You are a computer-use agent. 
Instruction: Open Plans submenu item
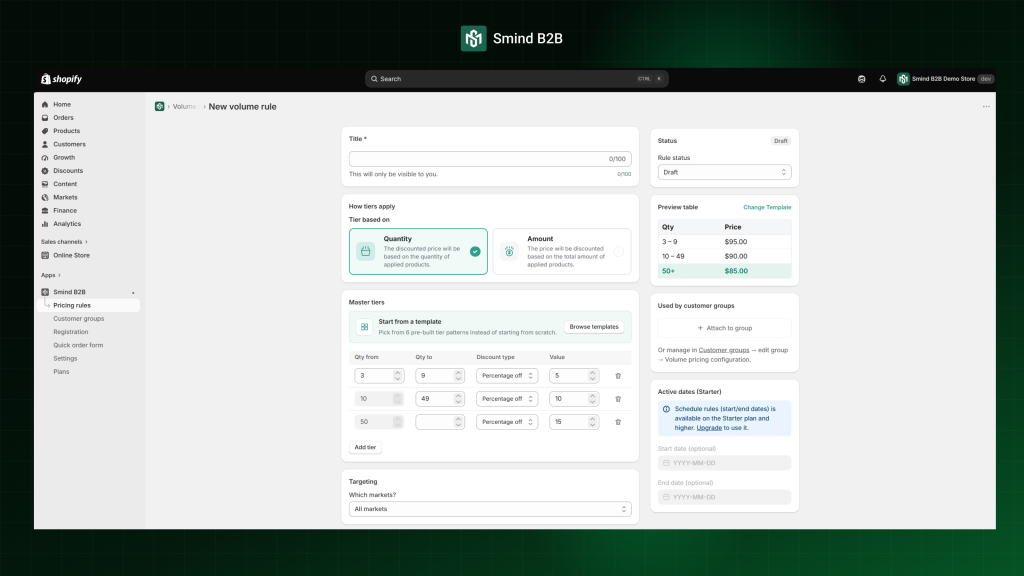pyautogui.click(x=61, y=372)
